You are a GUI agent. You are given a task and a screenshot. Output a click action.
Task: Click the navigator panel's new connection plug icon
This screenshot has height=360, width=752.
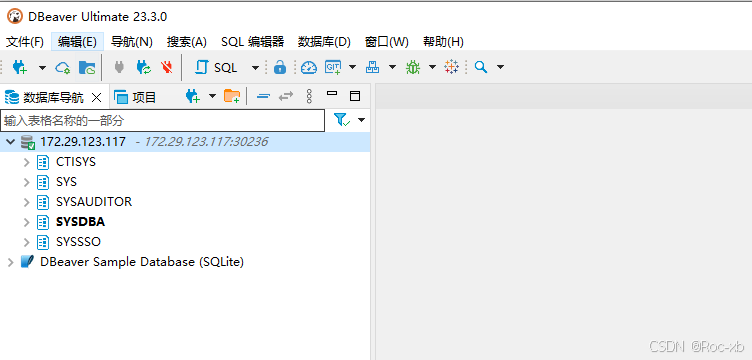tap(193, 96)
